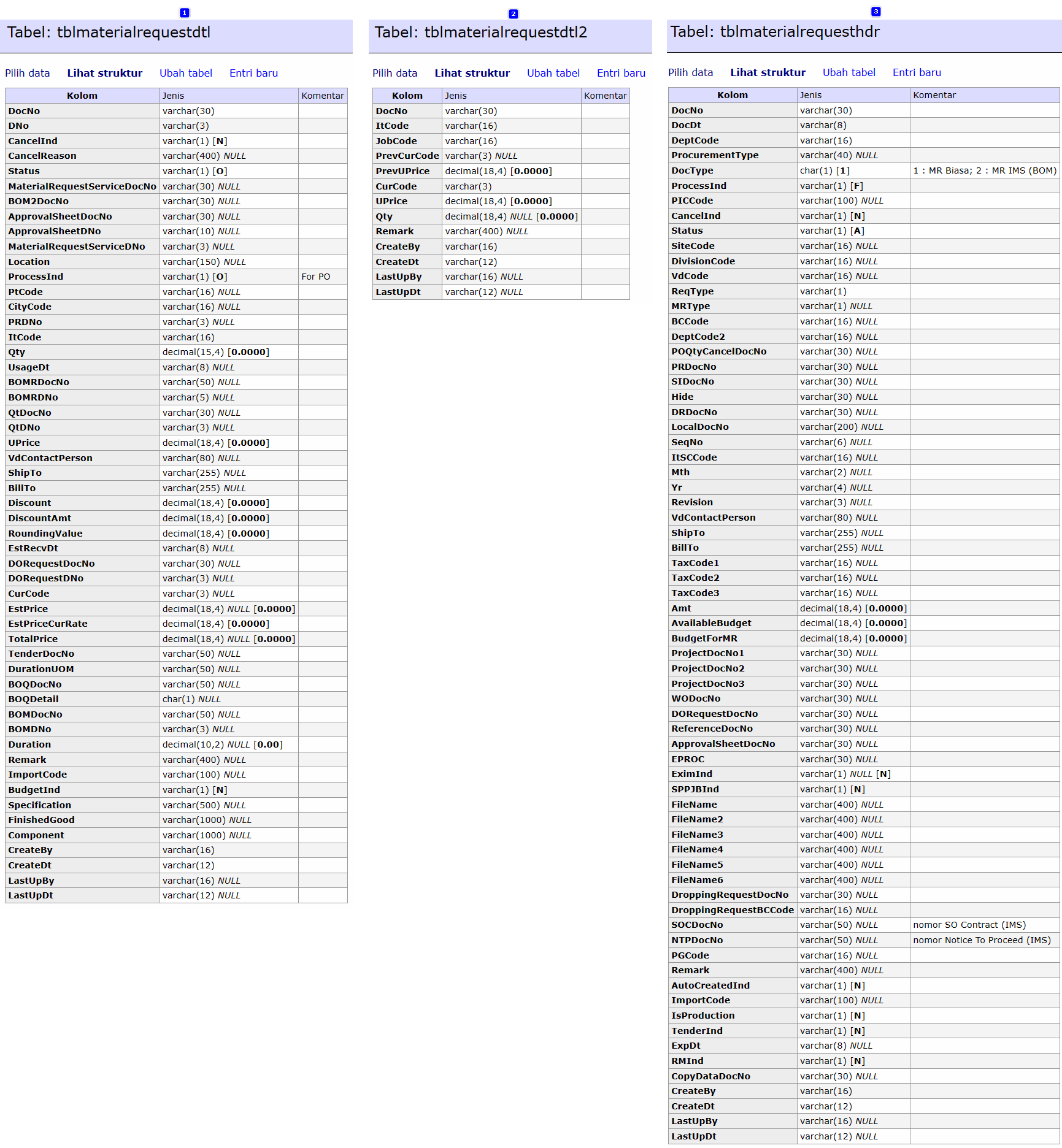Click the ItSCCode column name
This screenshot has height=1148, width=1062.
694,457
